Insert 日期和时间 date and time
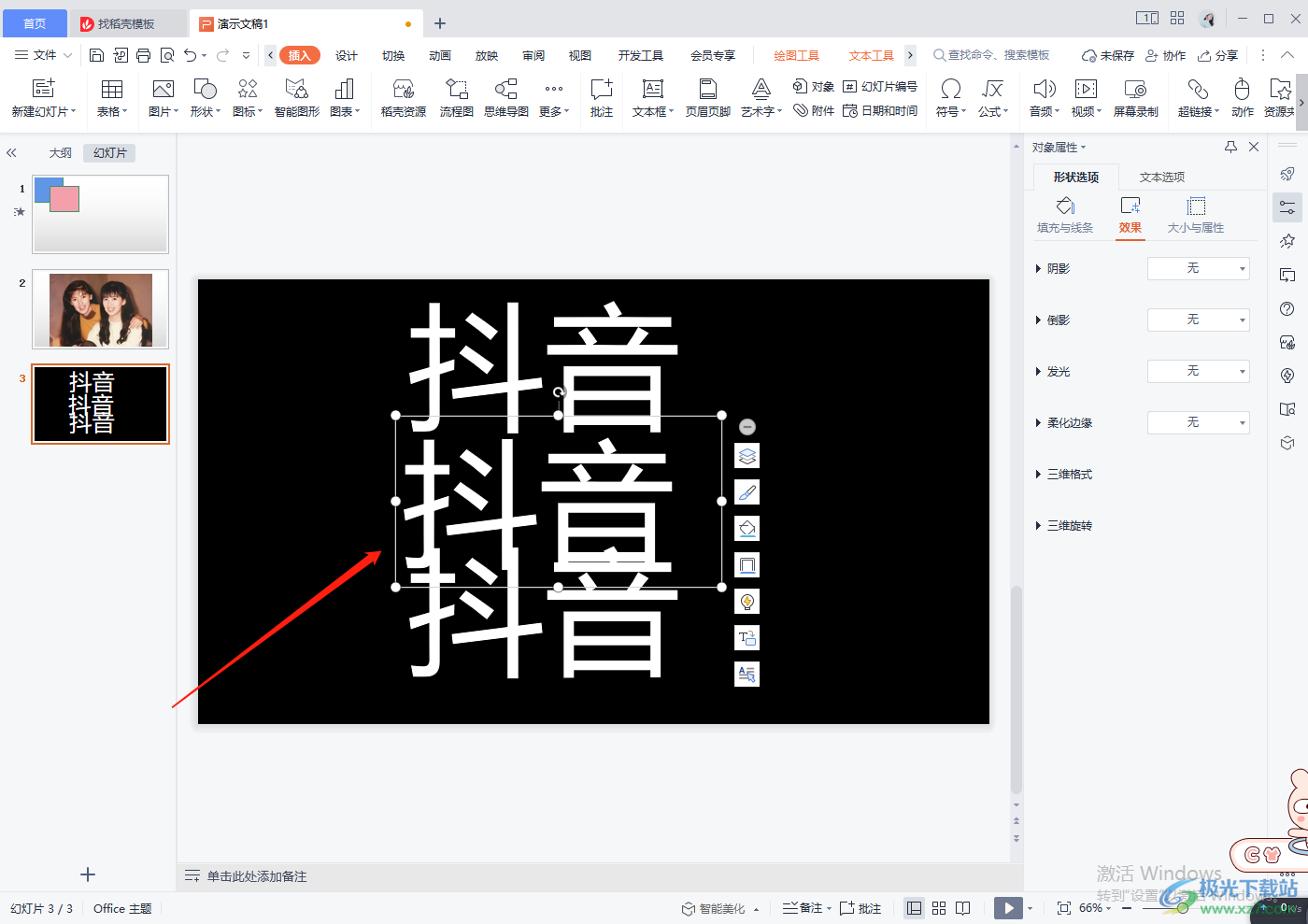The width and height of the screenshot is (1308, 924). [x=880, y=110]
